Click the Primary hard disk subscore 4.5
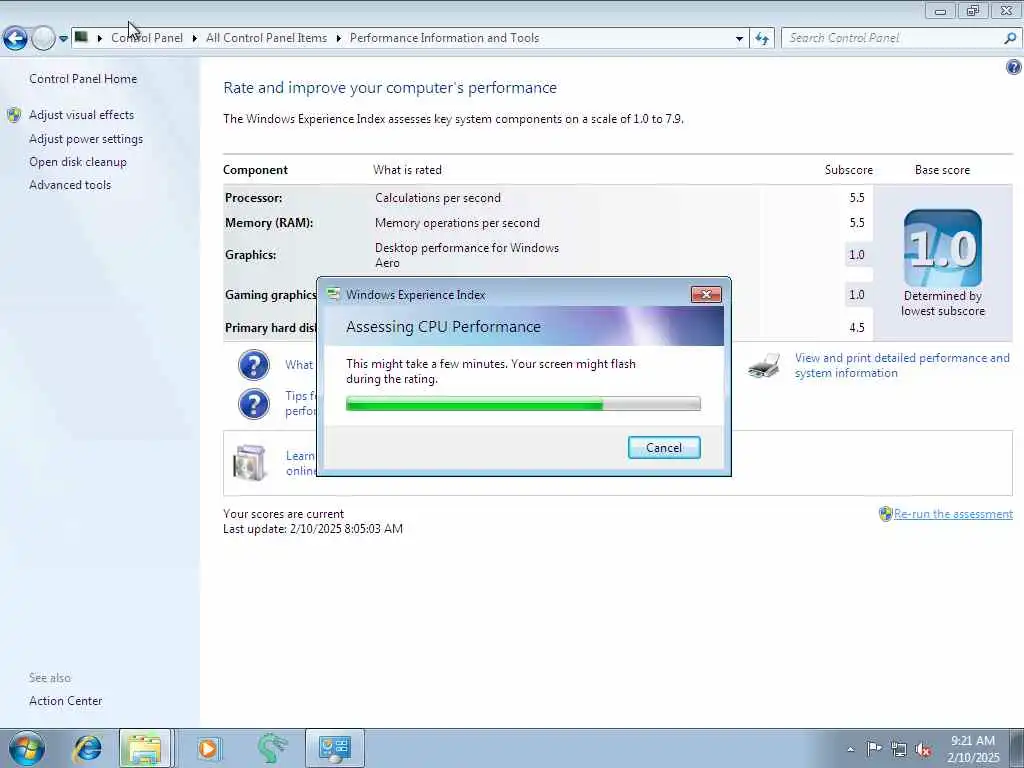Viewport: 1024px width, 768px height. [x=857, y=328]
